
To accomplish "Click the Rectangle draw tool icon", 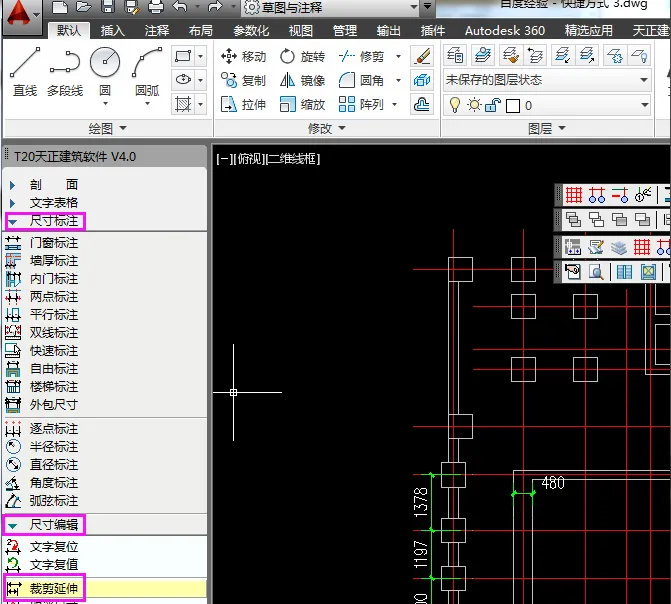I will (x=183, y=56).
